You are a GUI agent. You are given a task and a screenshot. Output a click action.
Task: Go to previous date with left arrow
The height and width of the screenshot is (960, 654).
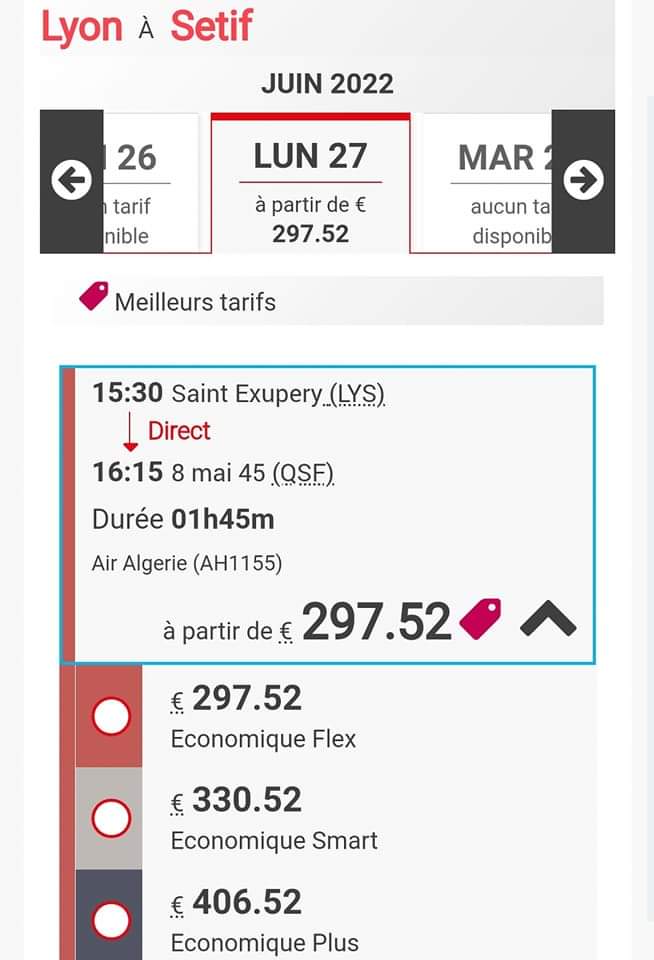(x=72, y=181)
